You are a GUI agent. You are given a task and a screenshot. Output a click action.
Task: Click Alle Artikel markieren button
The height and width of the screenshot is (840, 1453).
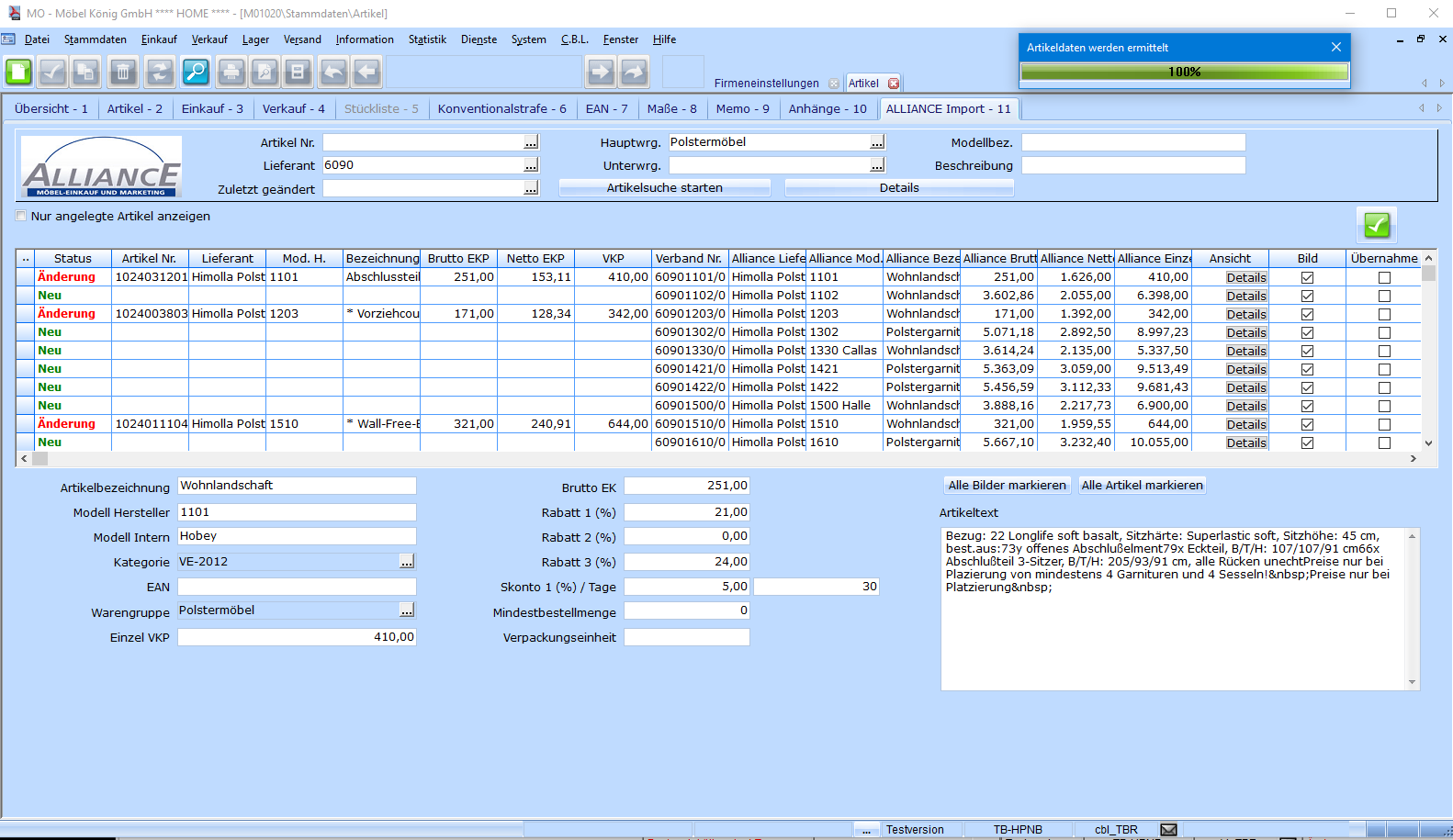point(1142,486)
